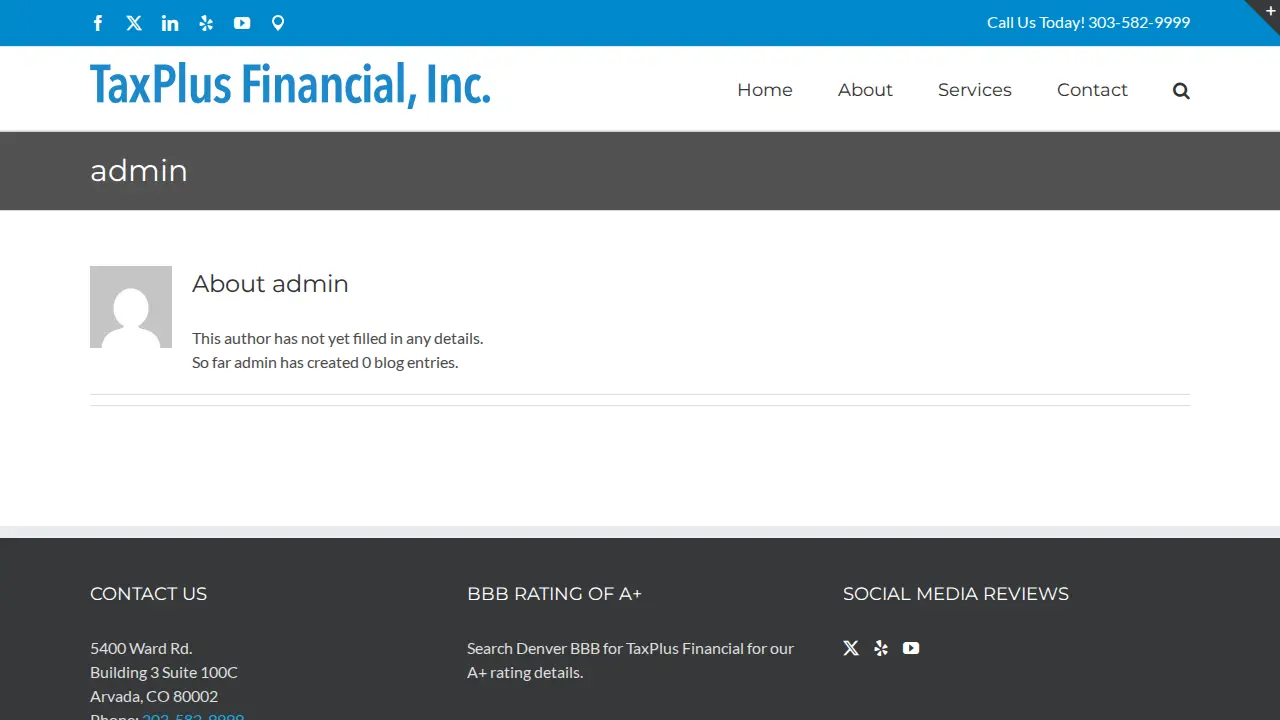This screenshot has height=720, width=1280.
Task: Expand the sliding bar plus toggle
Action: (x=1270, y=10)
